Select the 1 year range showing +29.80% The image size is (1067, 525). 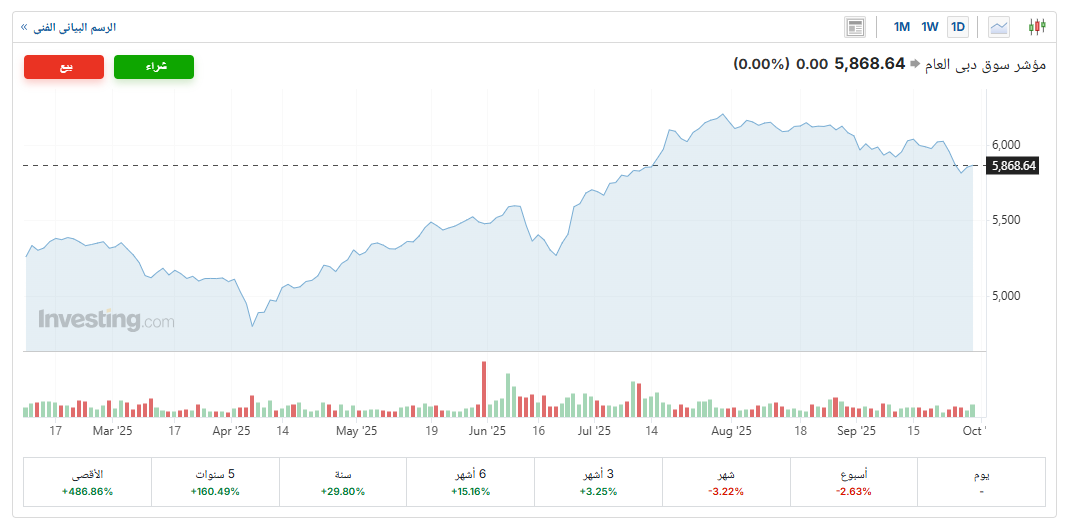(343, 482)
